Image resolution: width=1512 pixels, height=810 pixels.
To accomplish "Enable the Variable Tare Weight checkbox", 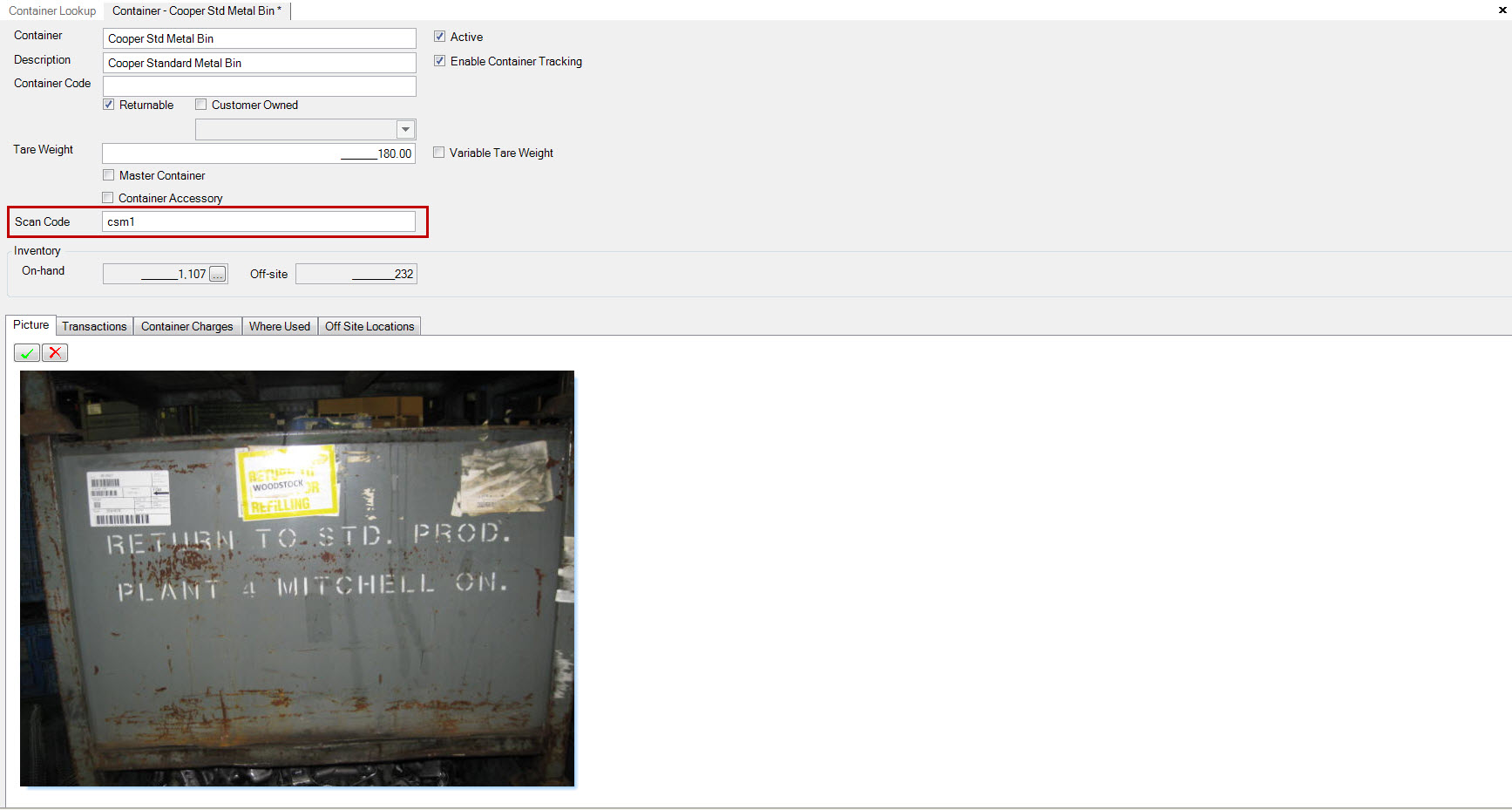I will click(x=439, y=153).
